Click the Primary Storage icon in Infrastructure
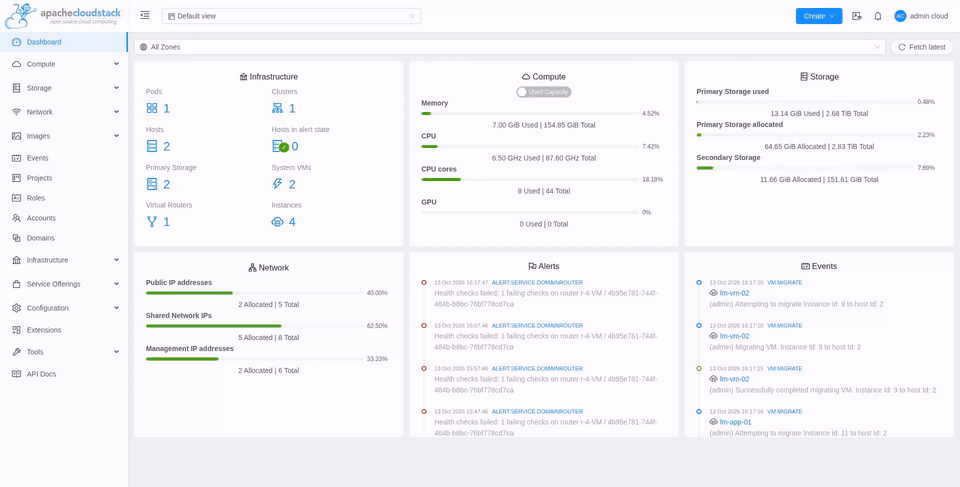Image resolution: width=960 pixels, height=487 pixels. coord(152,184)
